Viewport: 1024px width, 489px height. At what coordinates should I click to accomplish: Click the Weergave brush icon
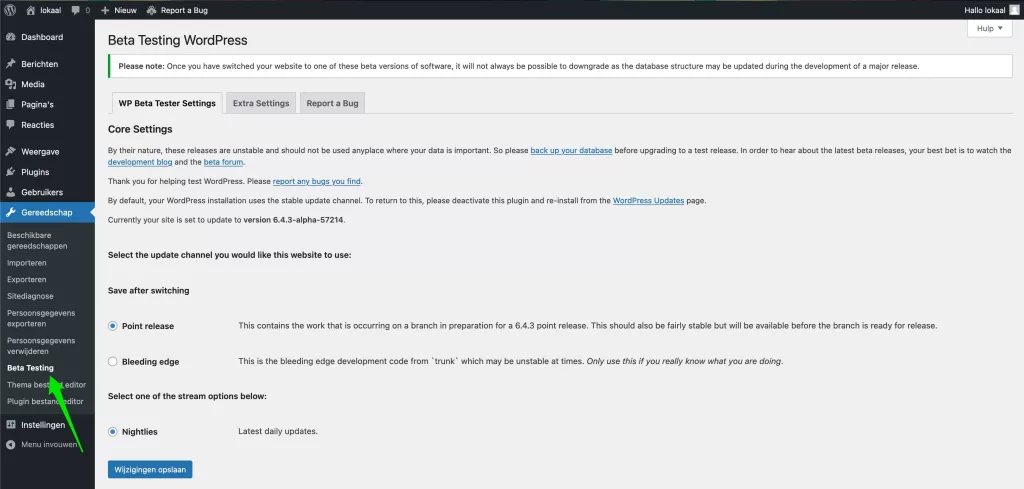(10, 152)
